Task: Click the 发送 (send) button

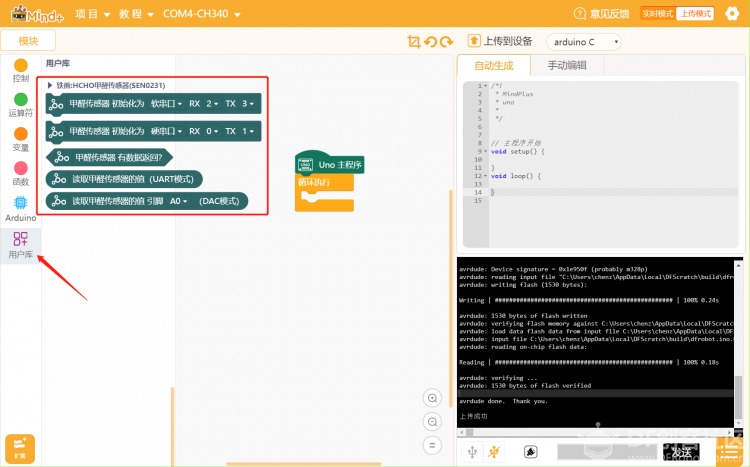Action: tap(681, 452)
